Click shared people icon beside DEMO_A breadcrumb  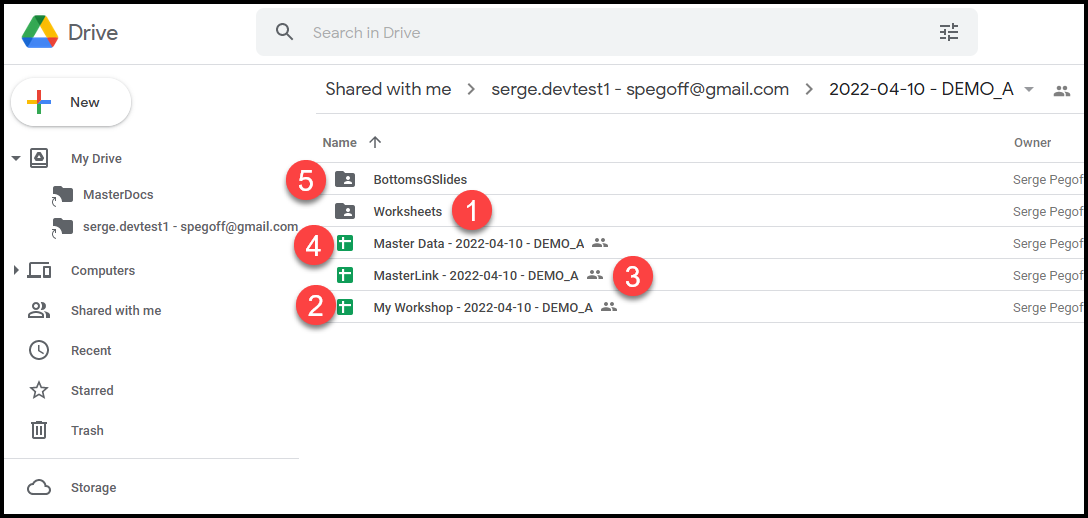click(1061, 90)
